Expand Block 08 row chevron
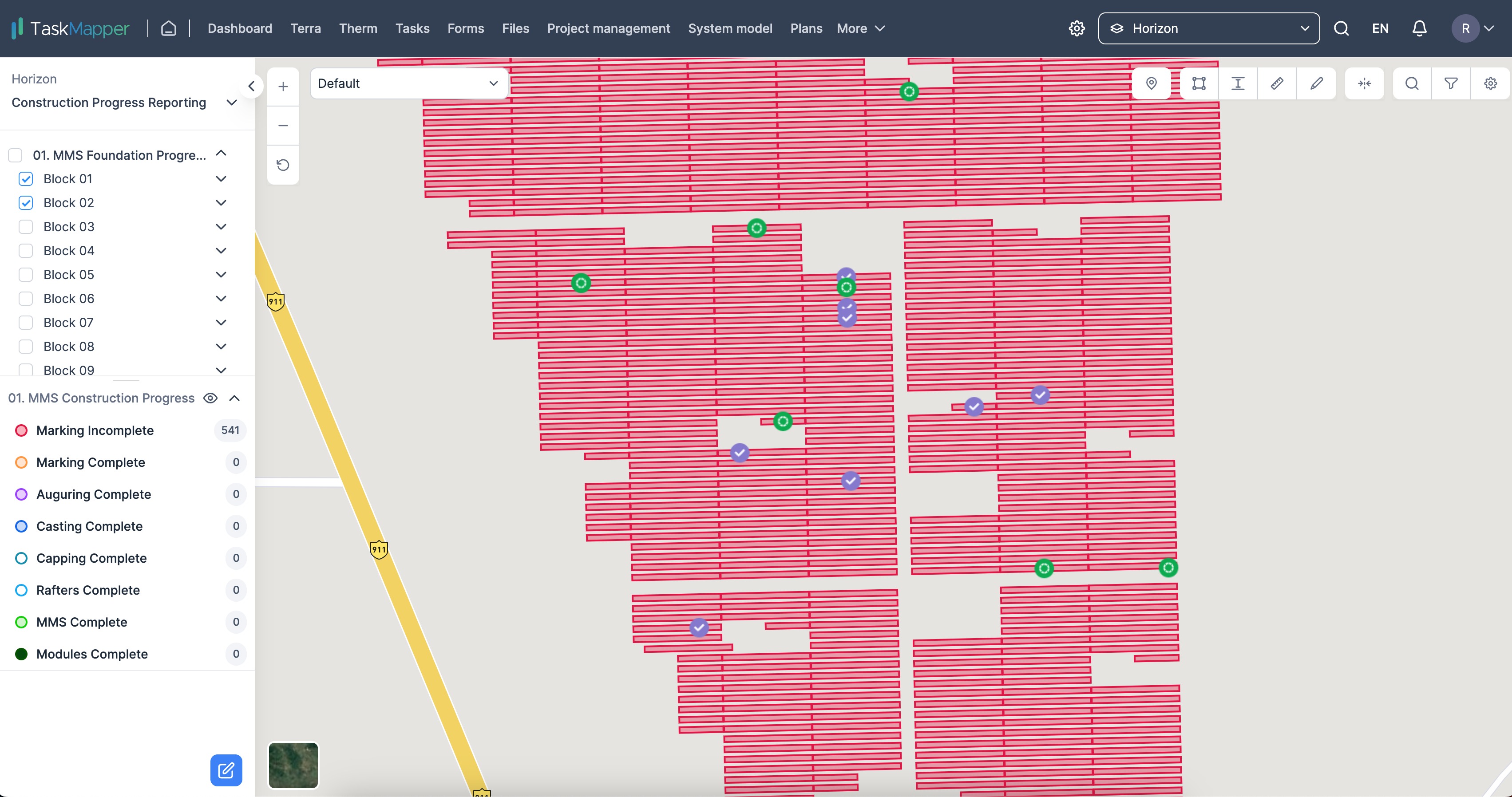Viewport: 1512px width, 797px height. (x=221, y=346)
